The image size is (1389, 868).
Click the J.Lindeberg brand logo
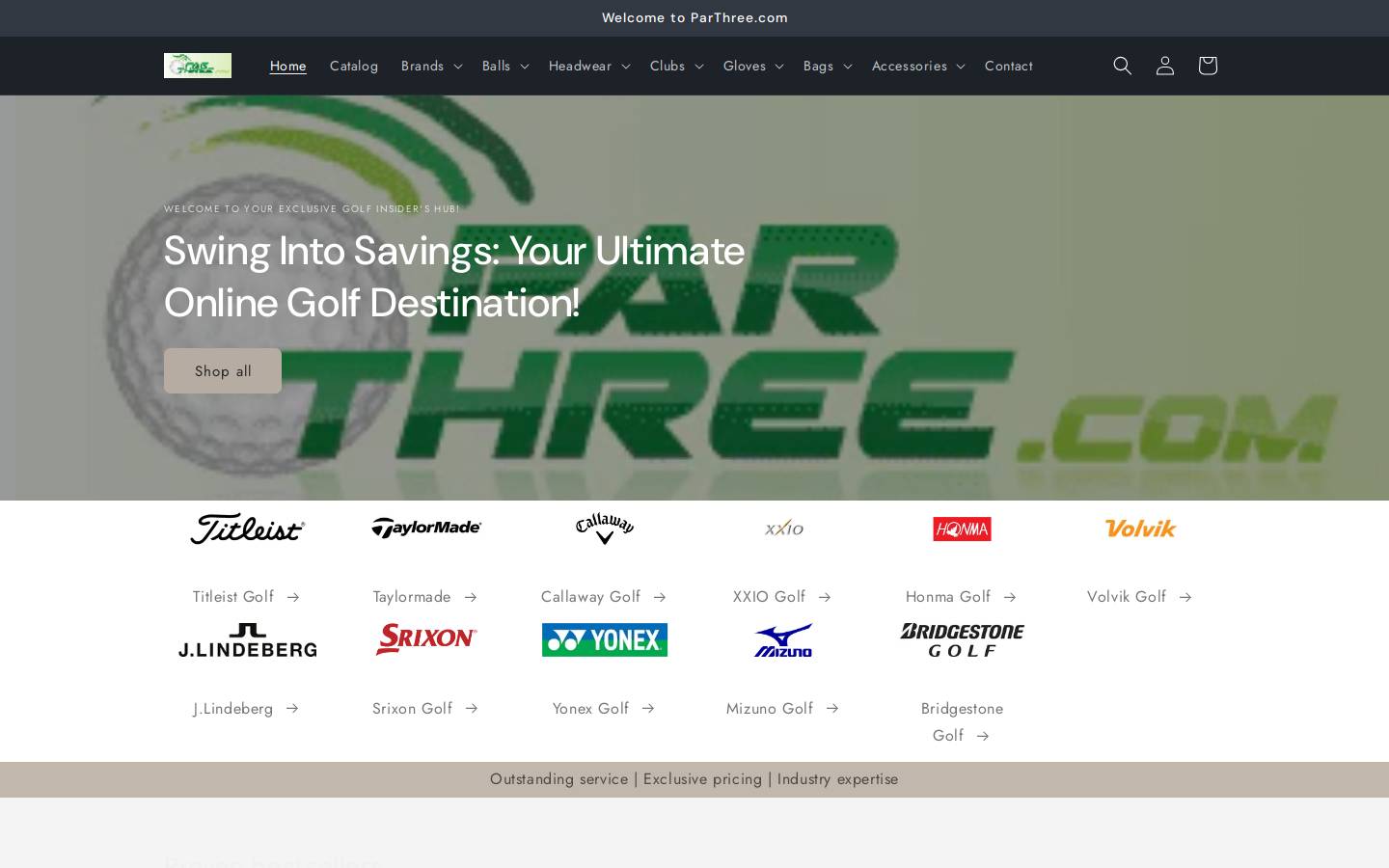tap(248, 640)
